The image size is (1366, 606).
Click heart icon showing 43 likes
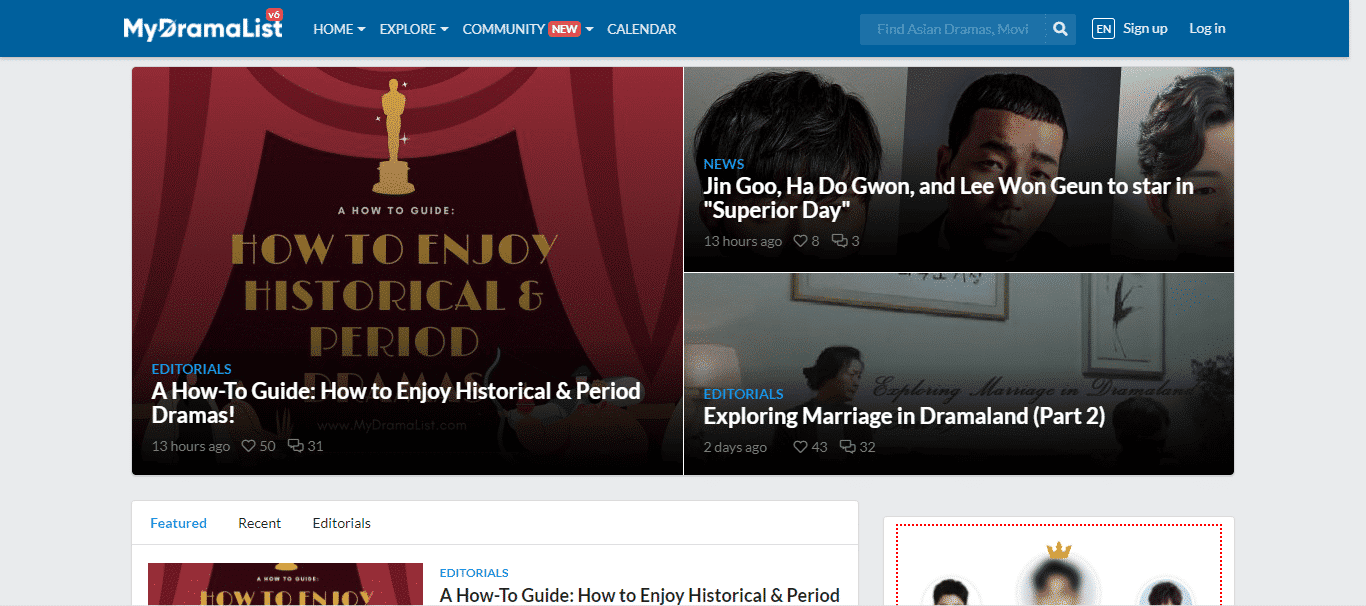(x=800, y=447)
